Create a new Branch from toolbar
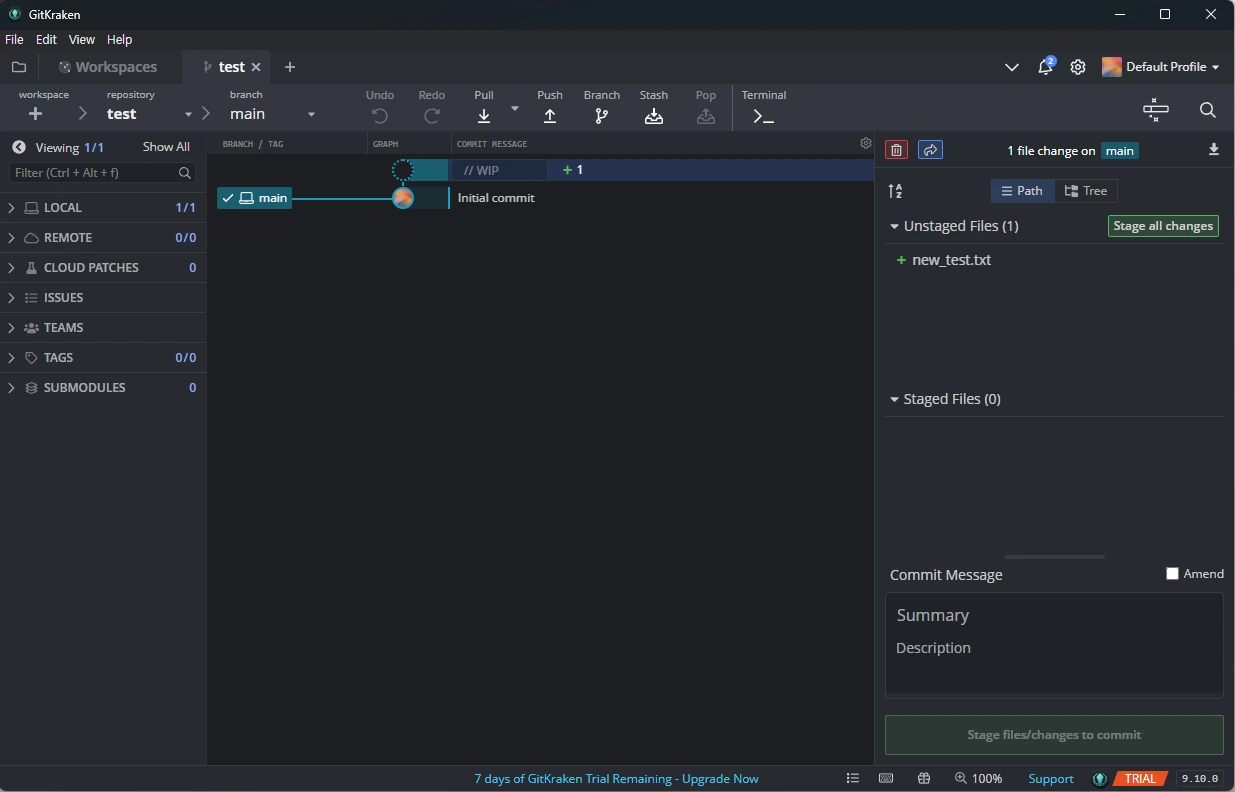This screenshot has width=1235, height=792. (x=602, y=116)
